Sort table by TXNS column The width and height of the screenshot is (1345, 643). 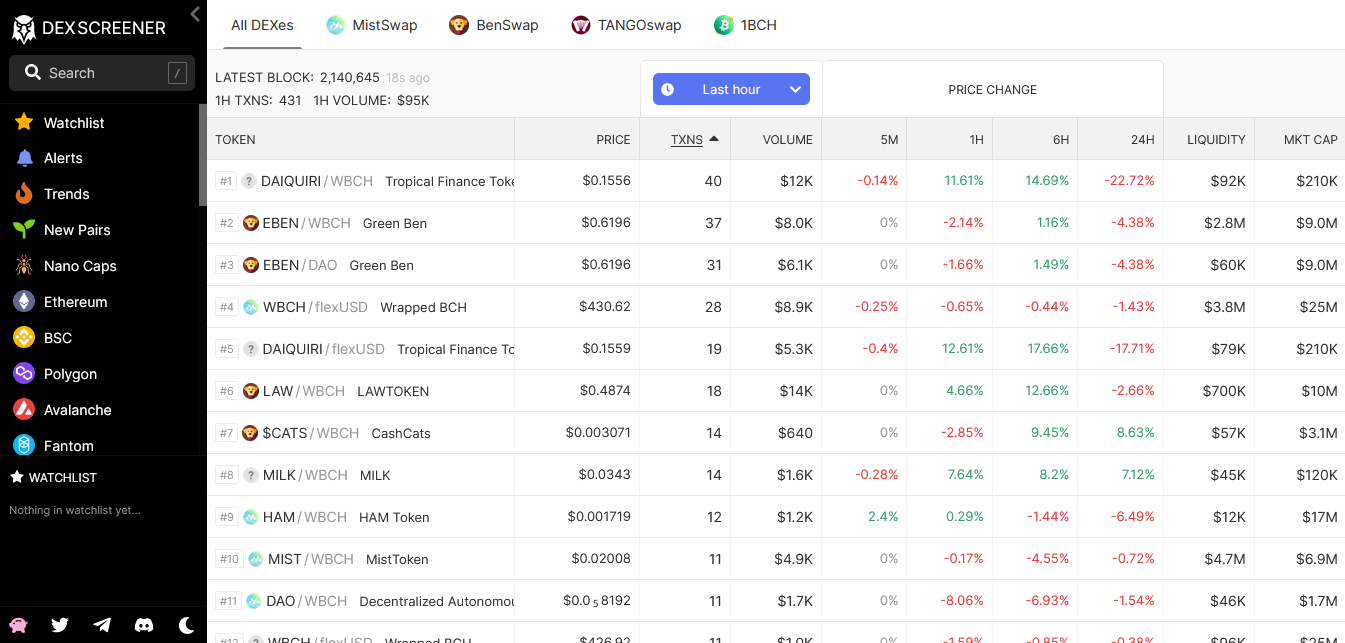pos(687,139)
